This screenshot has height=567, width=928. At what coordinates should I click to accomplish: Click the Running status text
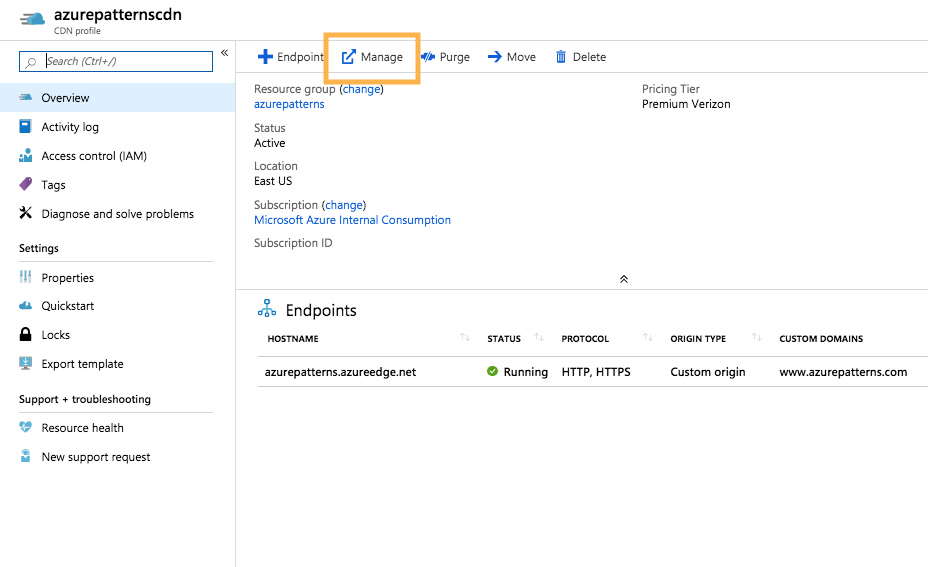[x=526, y=372]
